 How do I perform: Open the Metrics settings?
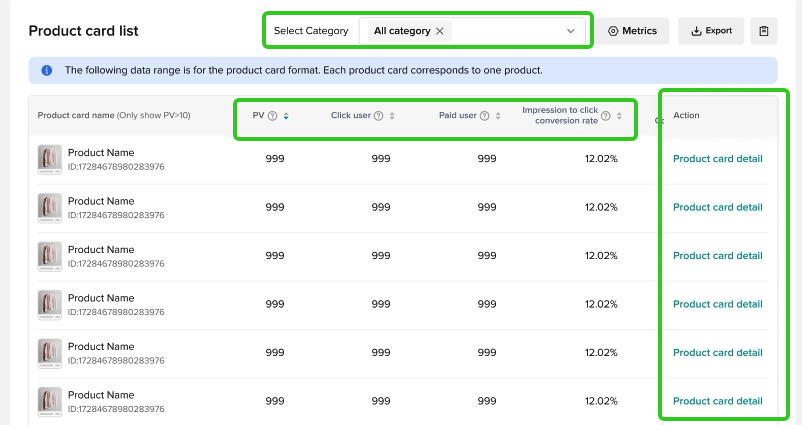[633, 31]
